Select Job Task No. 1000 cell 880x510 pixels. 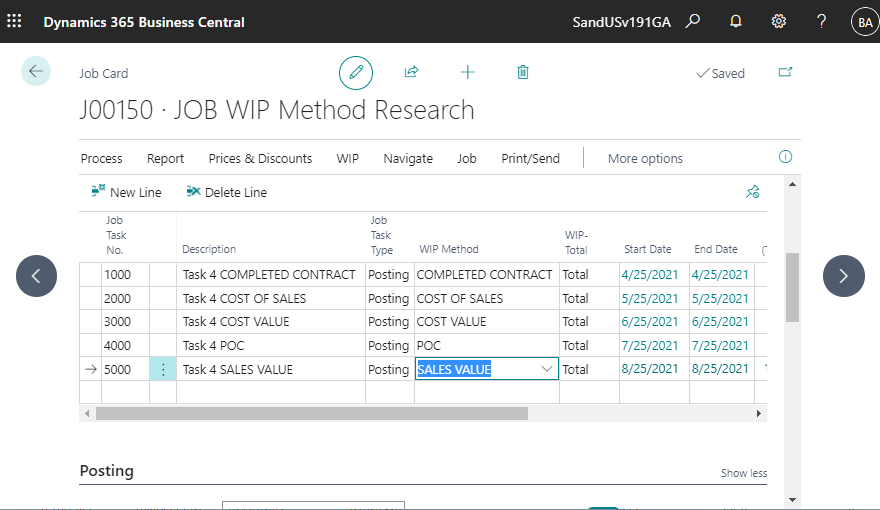click(x=125, y=275)
